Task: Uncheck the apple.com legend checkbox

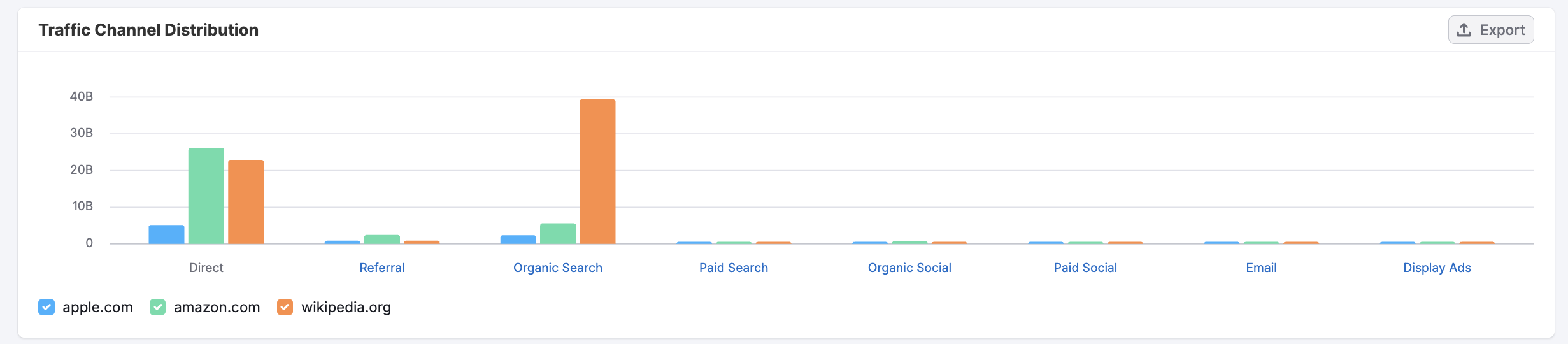Action: pyautogui.click(x=46, y=307)
